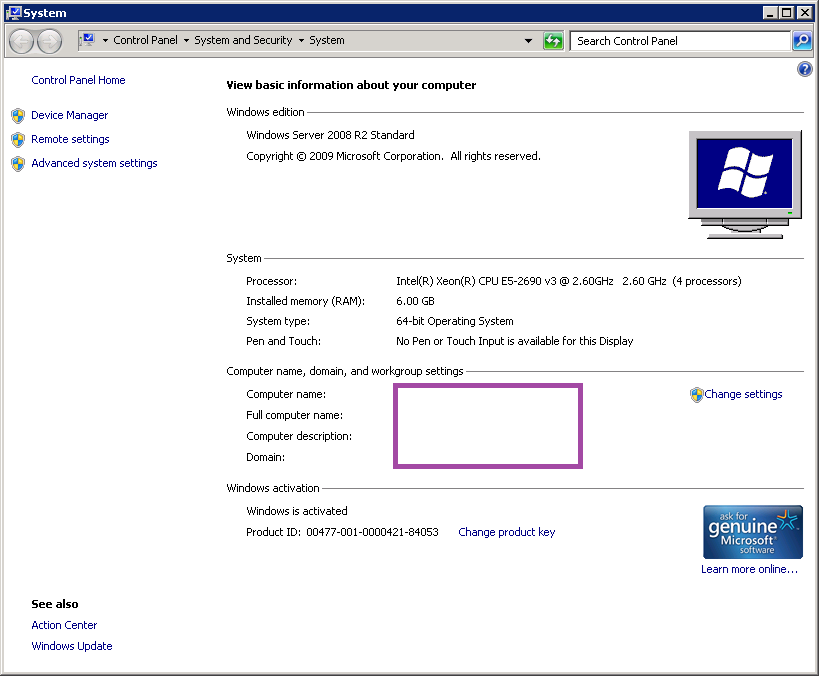Open Control Panel Home link
The width and height of the screenshot is (819, 676).
point(78,80)
